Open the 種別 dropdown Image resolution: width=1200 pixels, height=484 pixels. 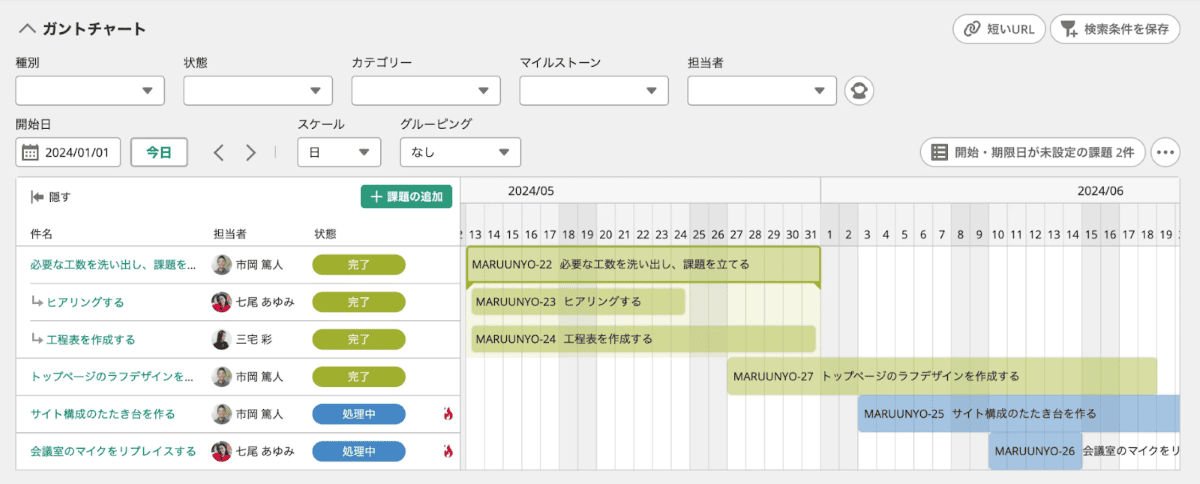tap(90, 91)
